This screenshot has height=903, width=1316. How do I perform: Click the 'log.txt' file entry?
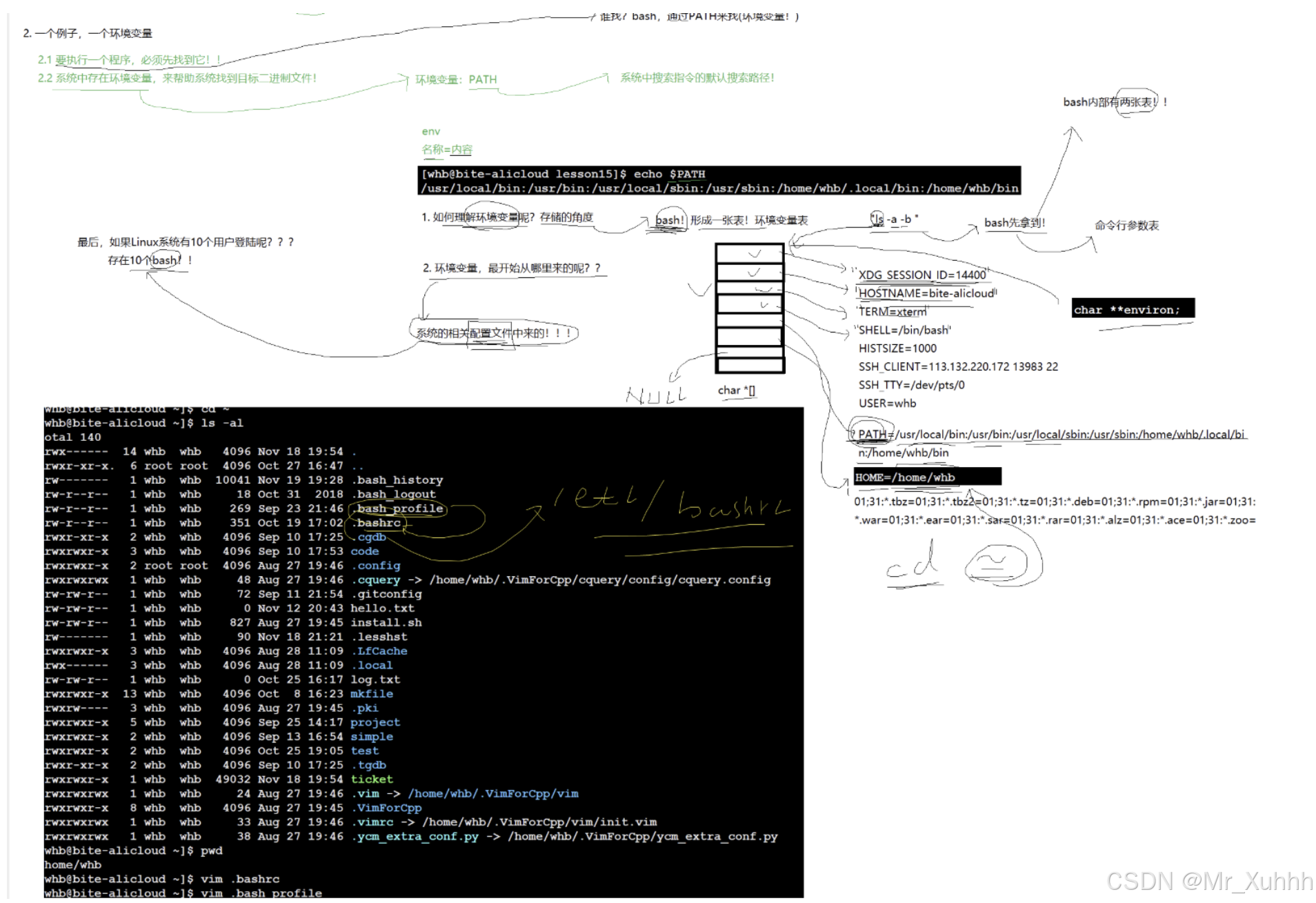point(375,679)
